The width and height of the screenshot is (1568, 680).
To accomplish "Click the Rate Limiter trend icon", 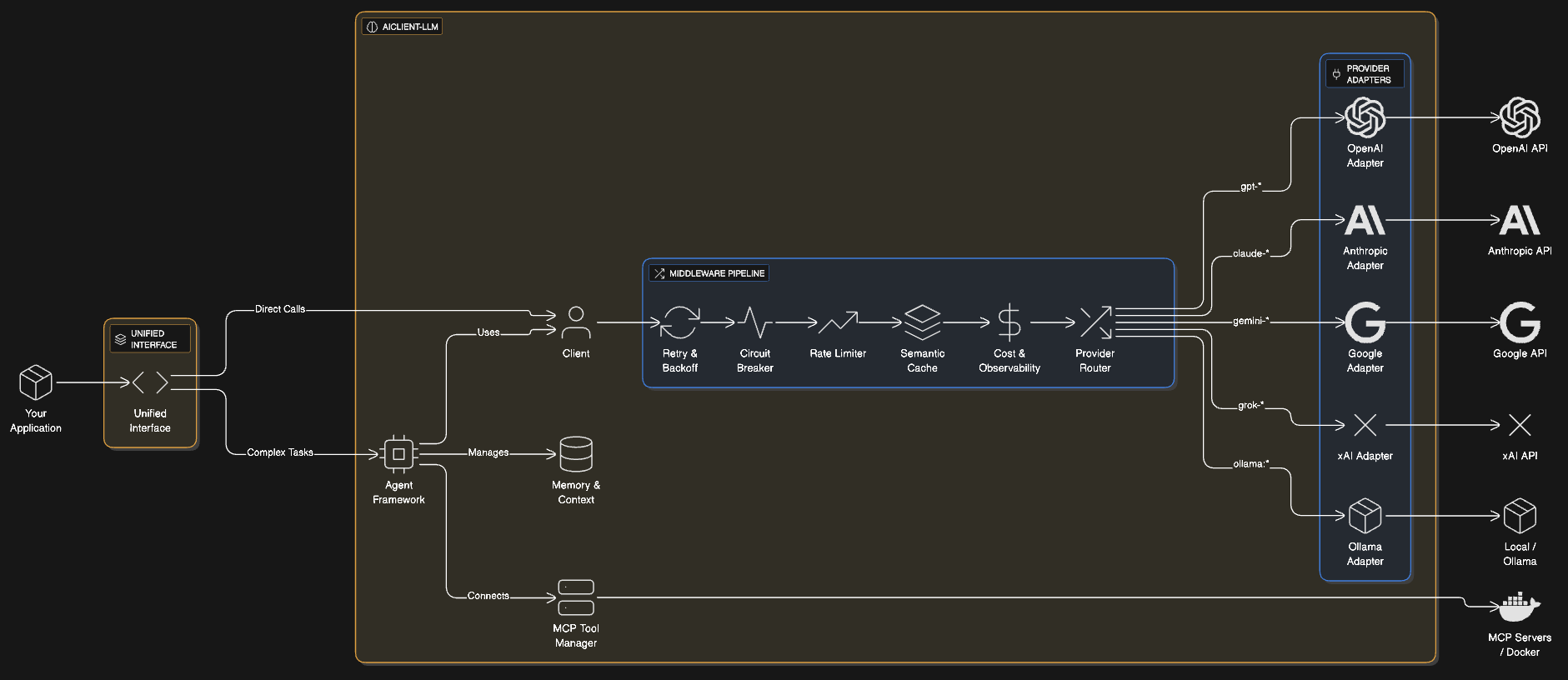I will point(838,322).
